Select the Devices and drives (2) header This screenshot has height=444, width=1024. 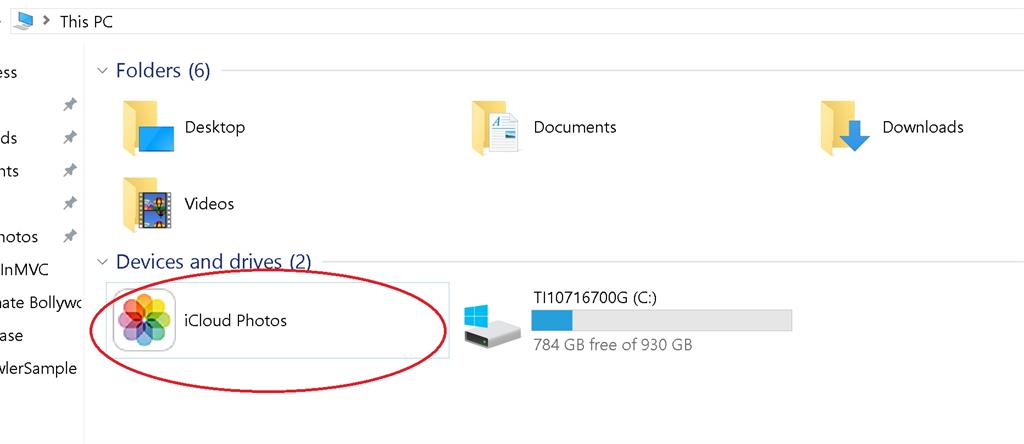[x=213, y=262]
